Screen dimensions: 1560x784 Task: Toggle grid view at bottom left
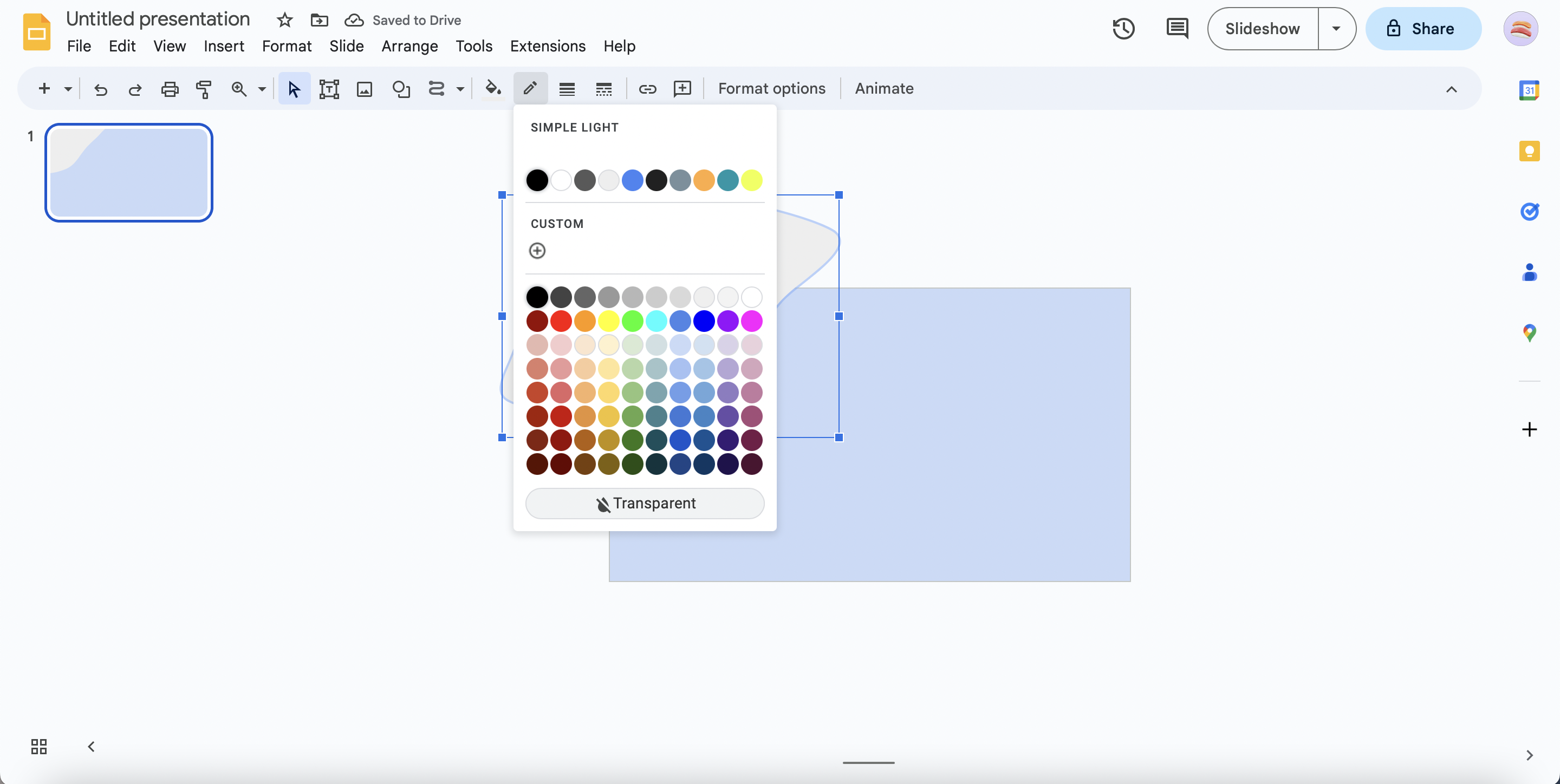pos(39,747)
